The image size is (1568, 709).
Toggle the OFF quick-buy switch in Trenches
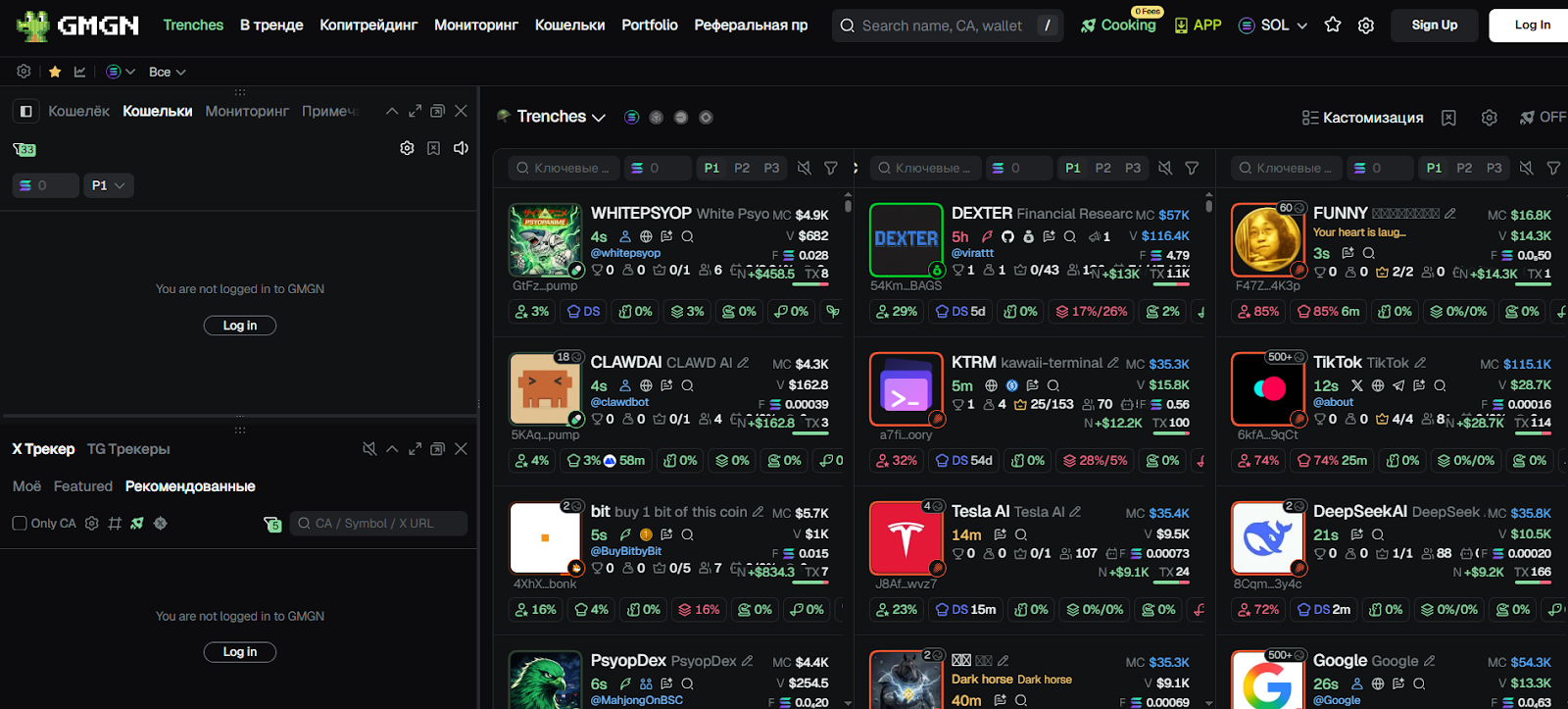click(1543, 118)
